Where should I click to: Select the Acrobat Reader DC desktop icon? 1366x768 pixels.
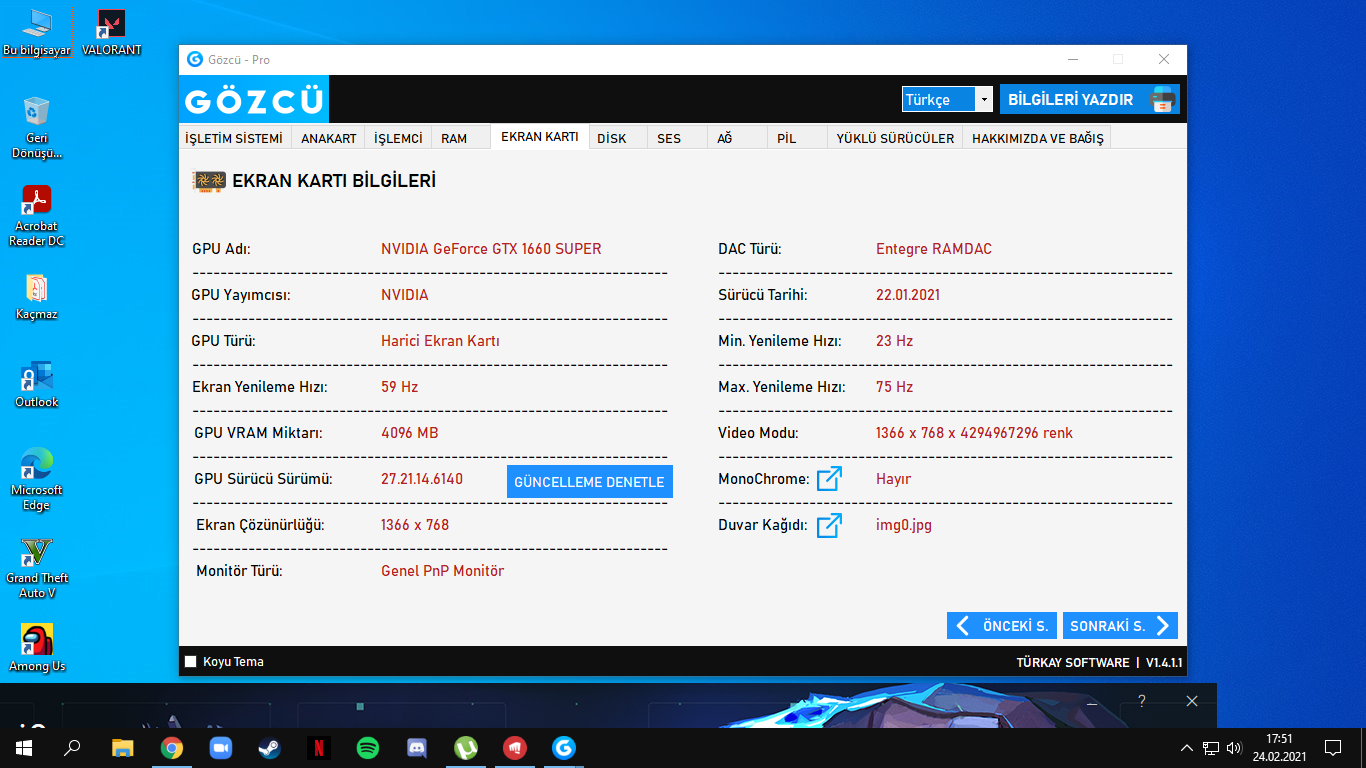37,216
